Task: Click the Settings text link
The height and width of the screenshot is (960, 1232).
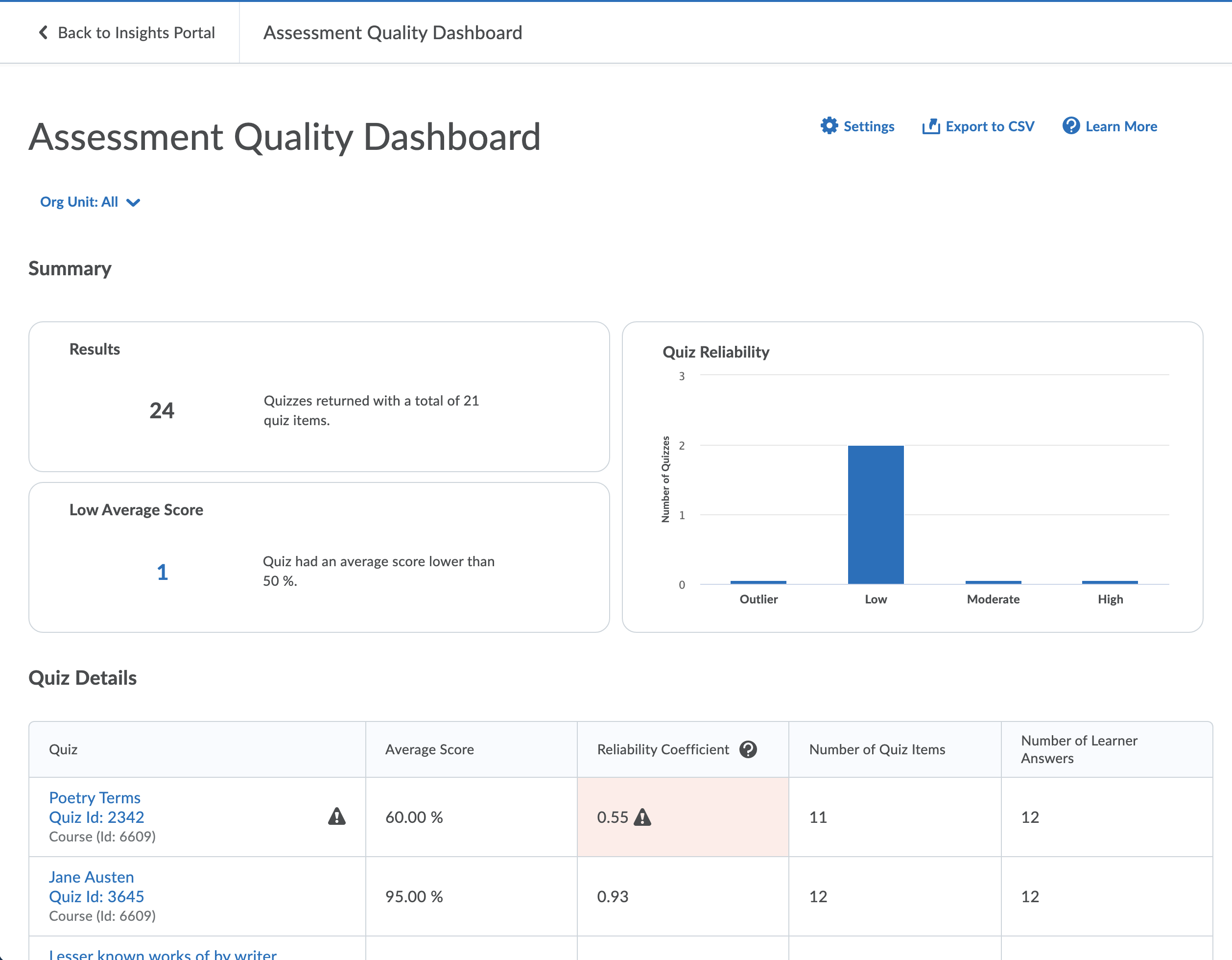Action: [869, 126]
